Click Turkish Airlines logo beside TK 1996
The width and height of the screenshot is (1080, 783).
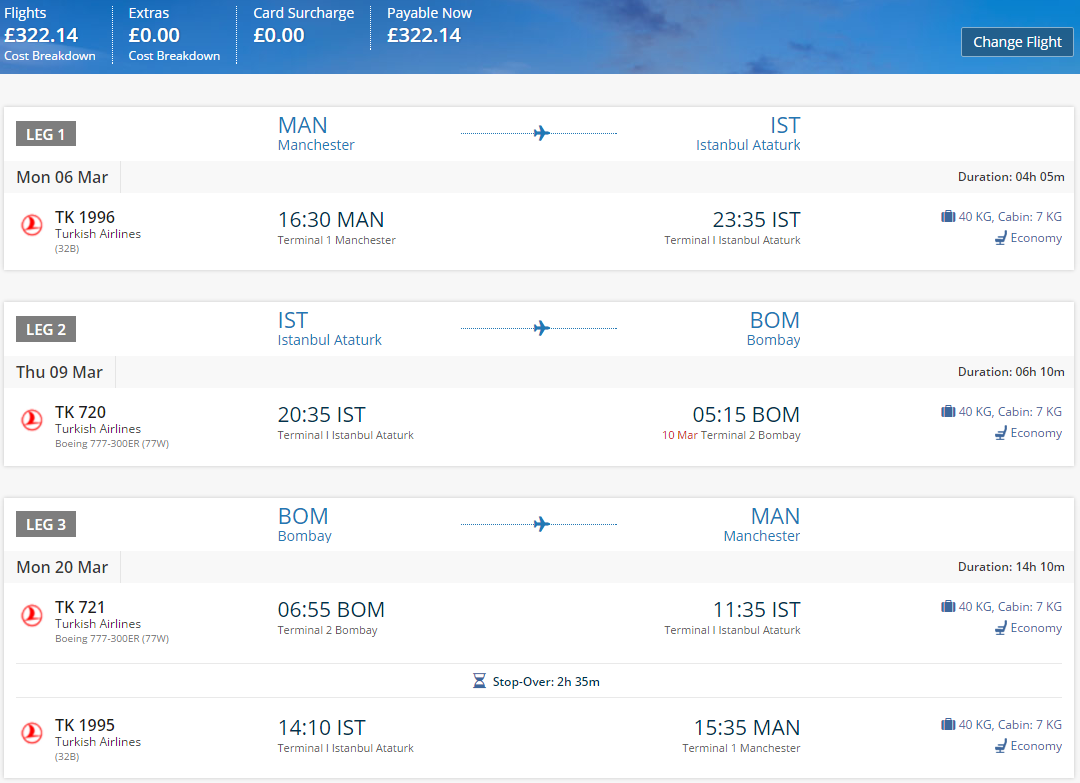[32, 225]
